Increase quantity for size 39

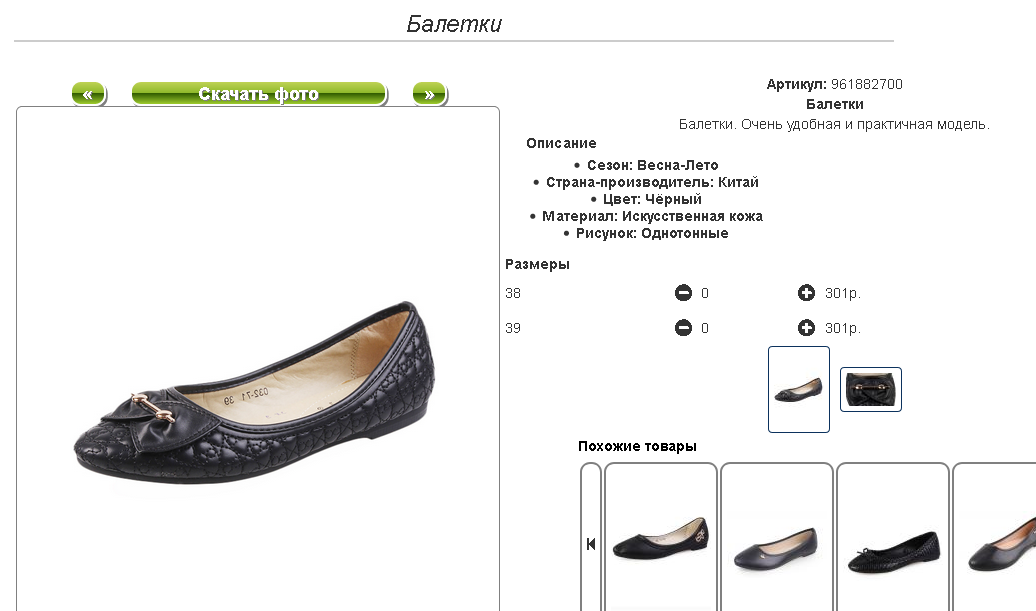click(806, 328)
